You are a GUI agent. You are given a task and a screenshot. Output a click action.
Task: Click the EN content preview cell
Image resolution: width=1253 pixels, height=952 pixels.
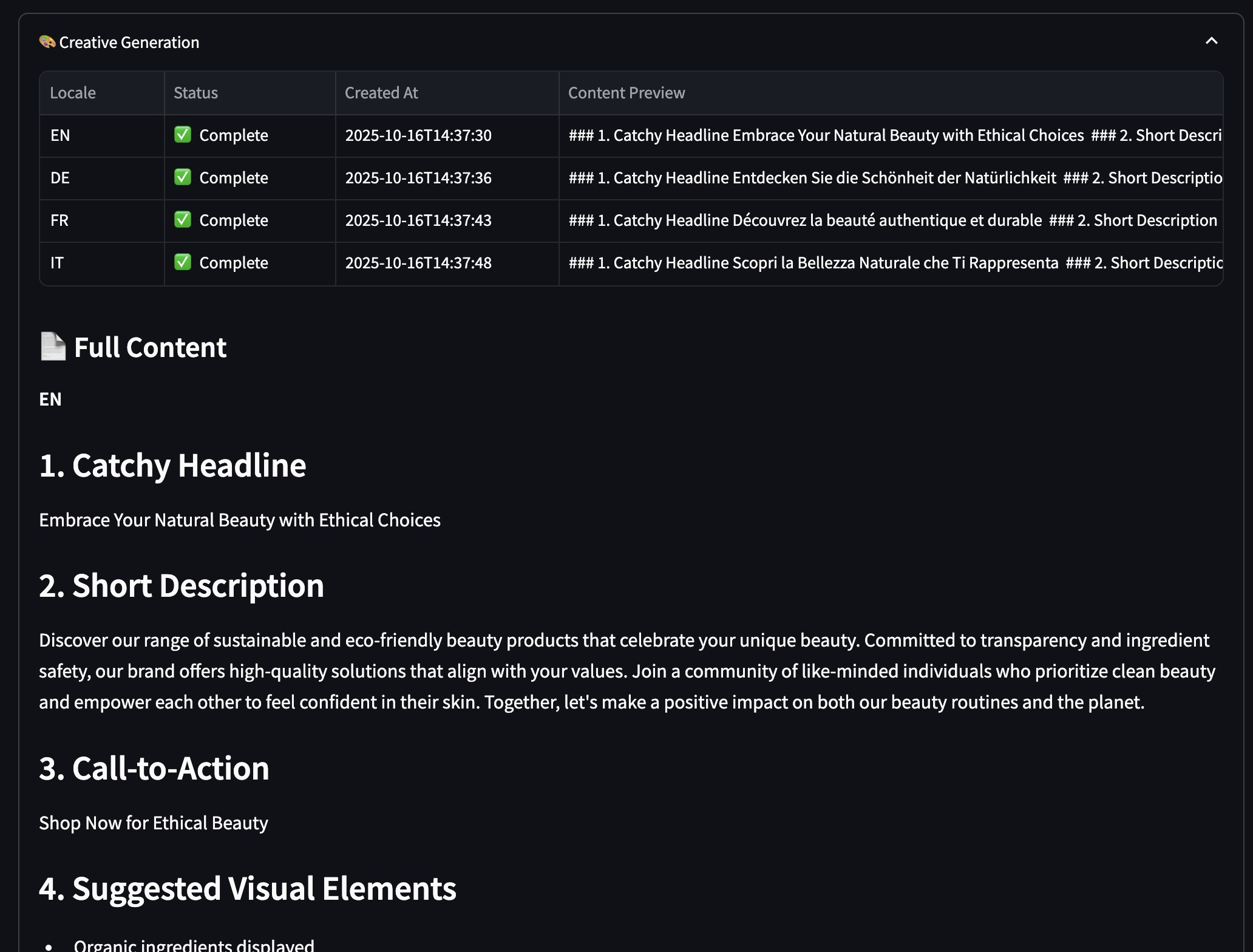(x=890, y=135)
